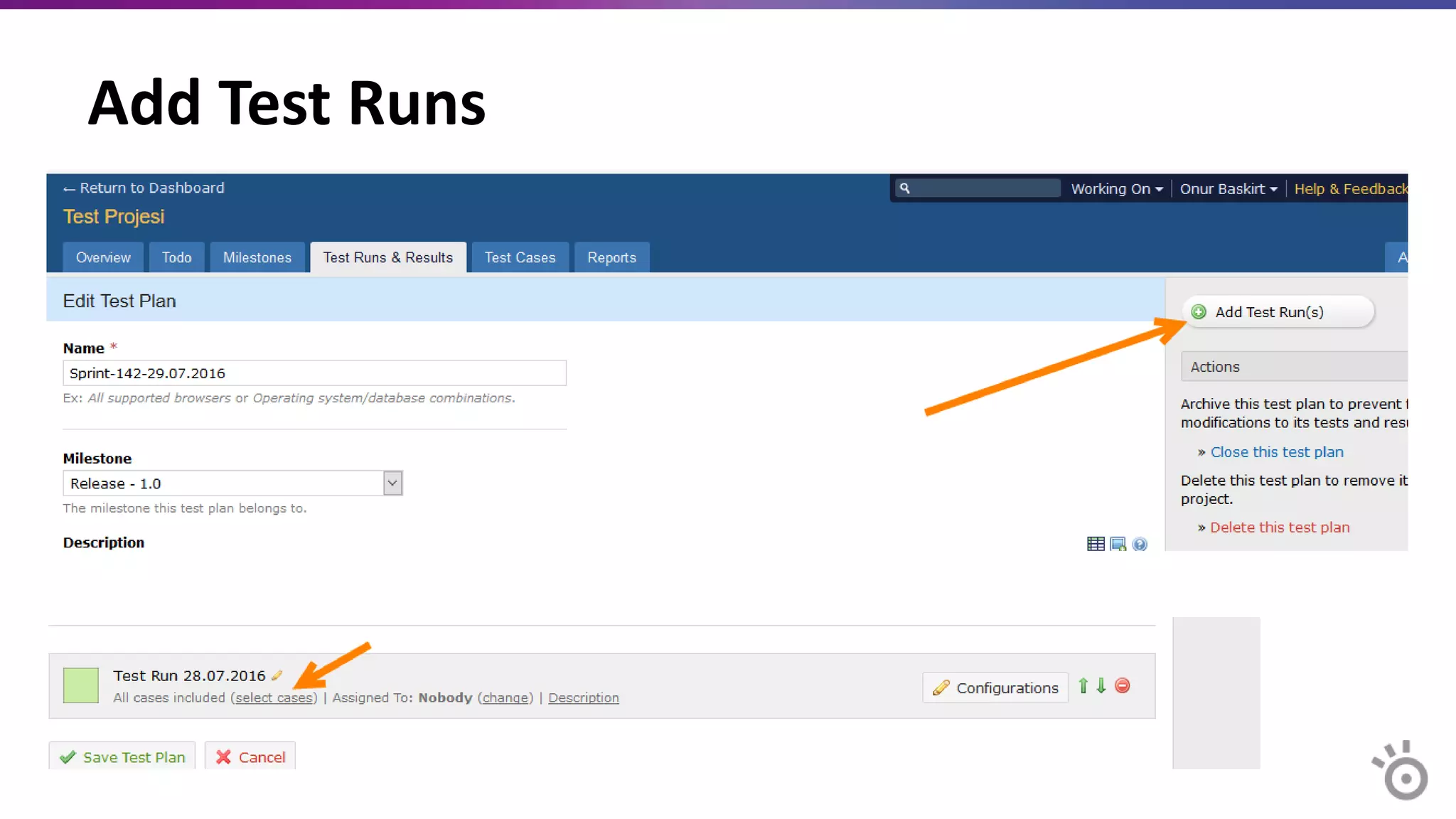1456x819 pixels.
Task: Expand the Milestone Release - 1.0 dropdown
Action: pos(392,483)
